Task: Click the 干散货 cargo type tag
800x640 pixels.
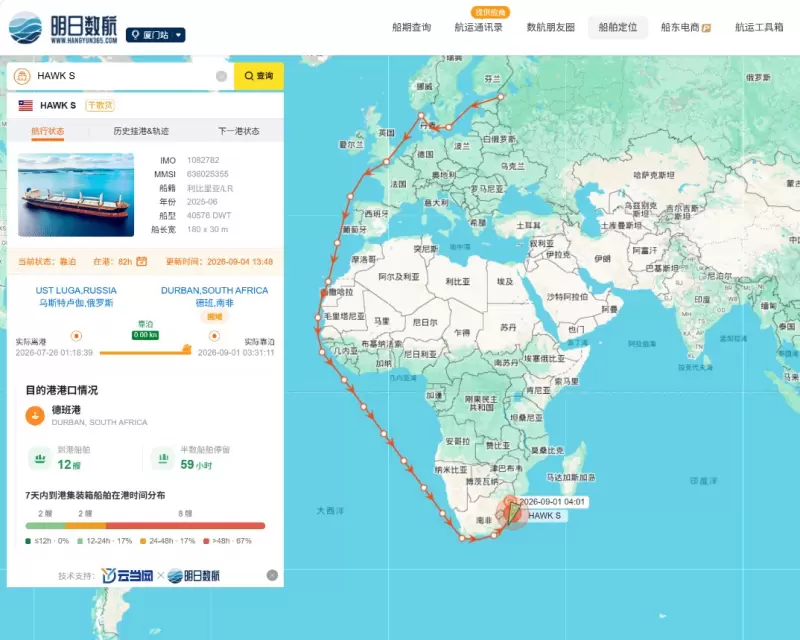Action: pyautogui.click(x=100, y=105)
